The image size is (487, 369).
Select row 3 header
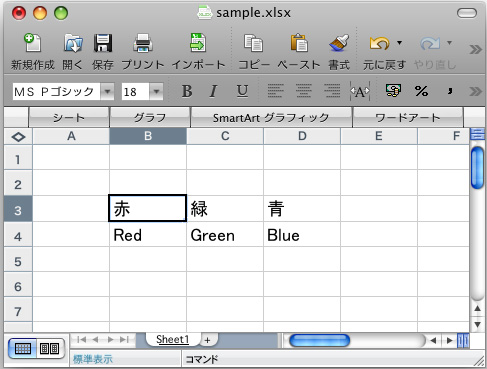18,210
